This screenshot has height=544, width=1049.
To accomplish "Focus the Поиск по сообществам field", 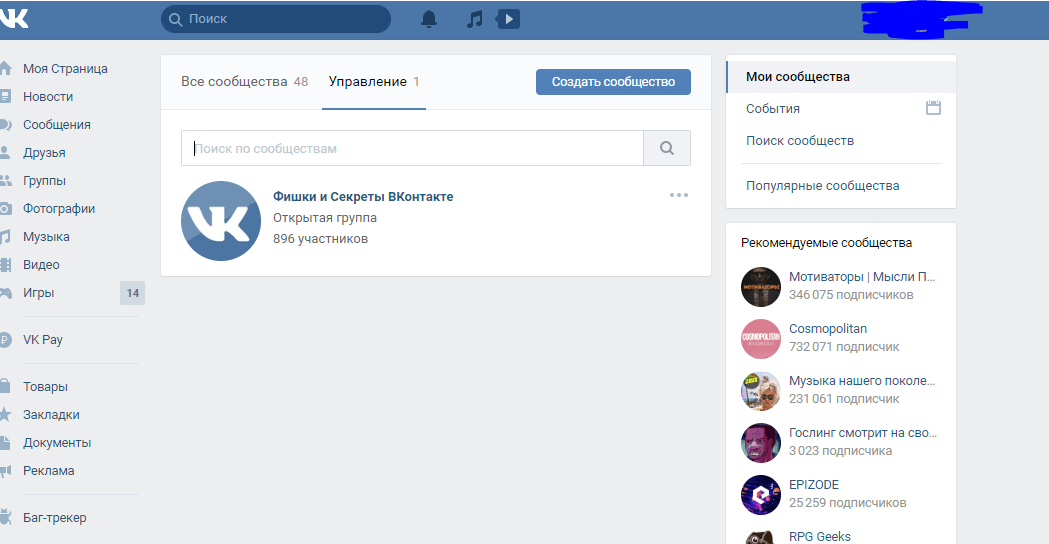I will pos(412,148).
